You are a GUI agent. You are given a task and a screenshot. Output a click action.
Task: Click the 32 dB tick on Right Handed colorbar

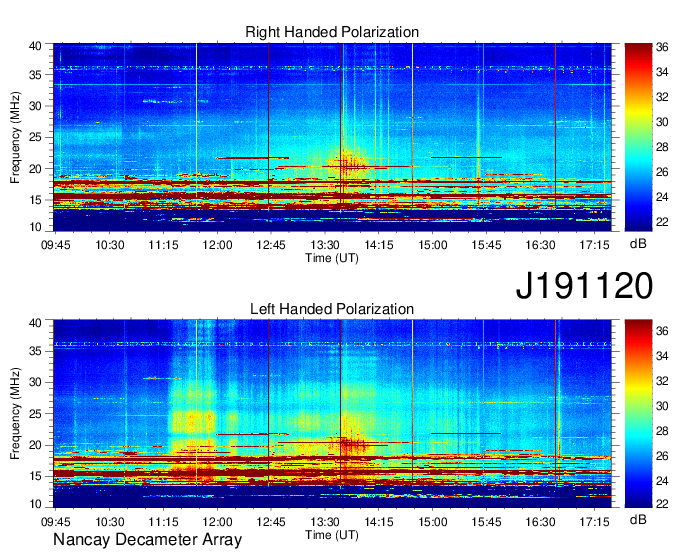click(662, 97)
